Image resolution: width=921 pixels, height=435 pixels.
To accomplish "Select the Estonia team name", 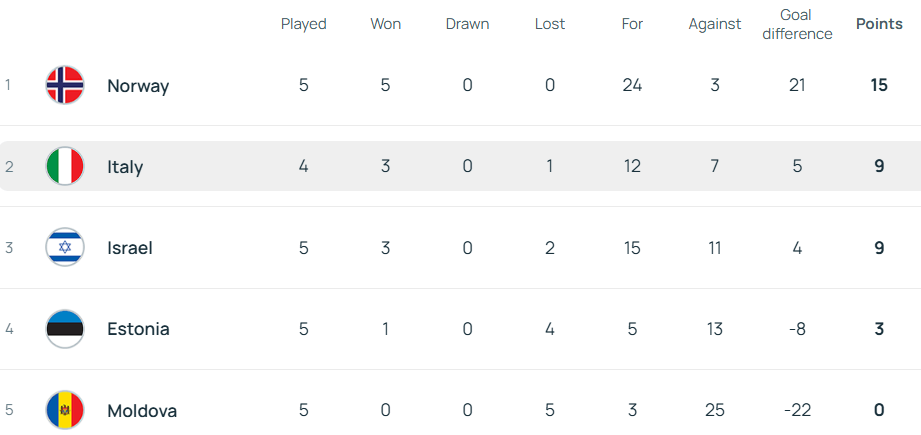I will (x=138, y=329).
